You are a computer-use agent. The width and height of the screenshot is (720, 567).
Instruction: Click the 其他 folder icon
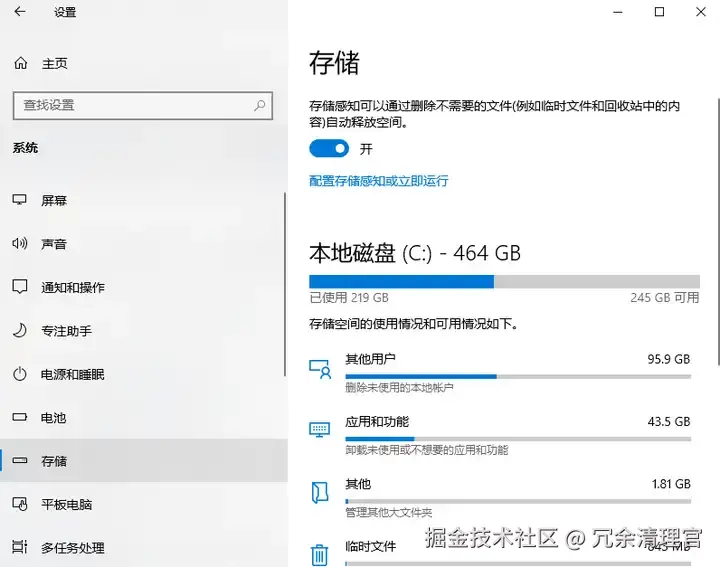(x=320, y=493)
